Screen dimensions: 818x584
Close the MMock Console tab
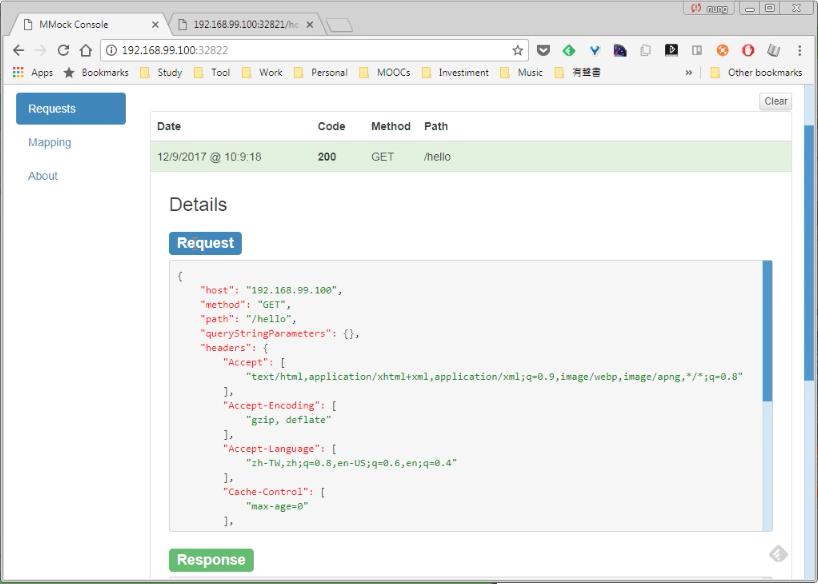point(155,25)
